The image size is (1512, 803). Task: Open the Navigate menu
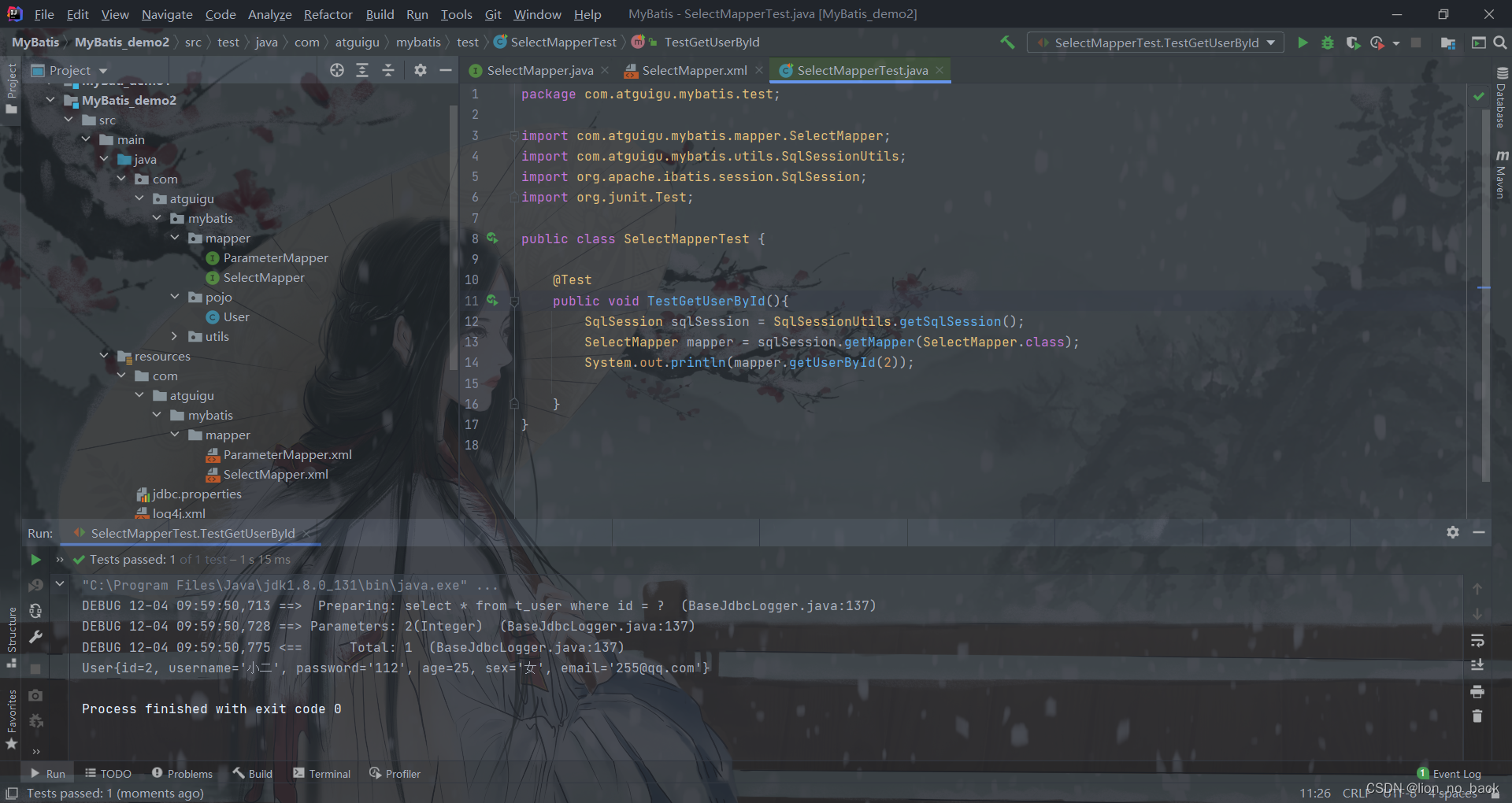(x=167, y=14)
